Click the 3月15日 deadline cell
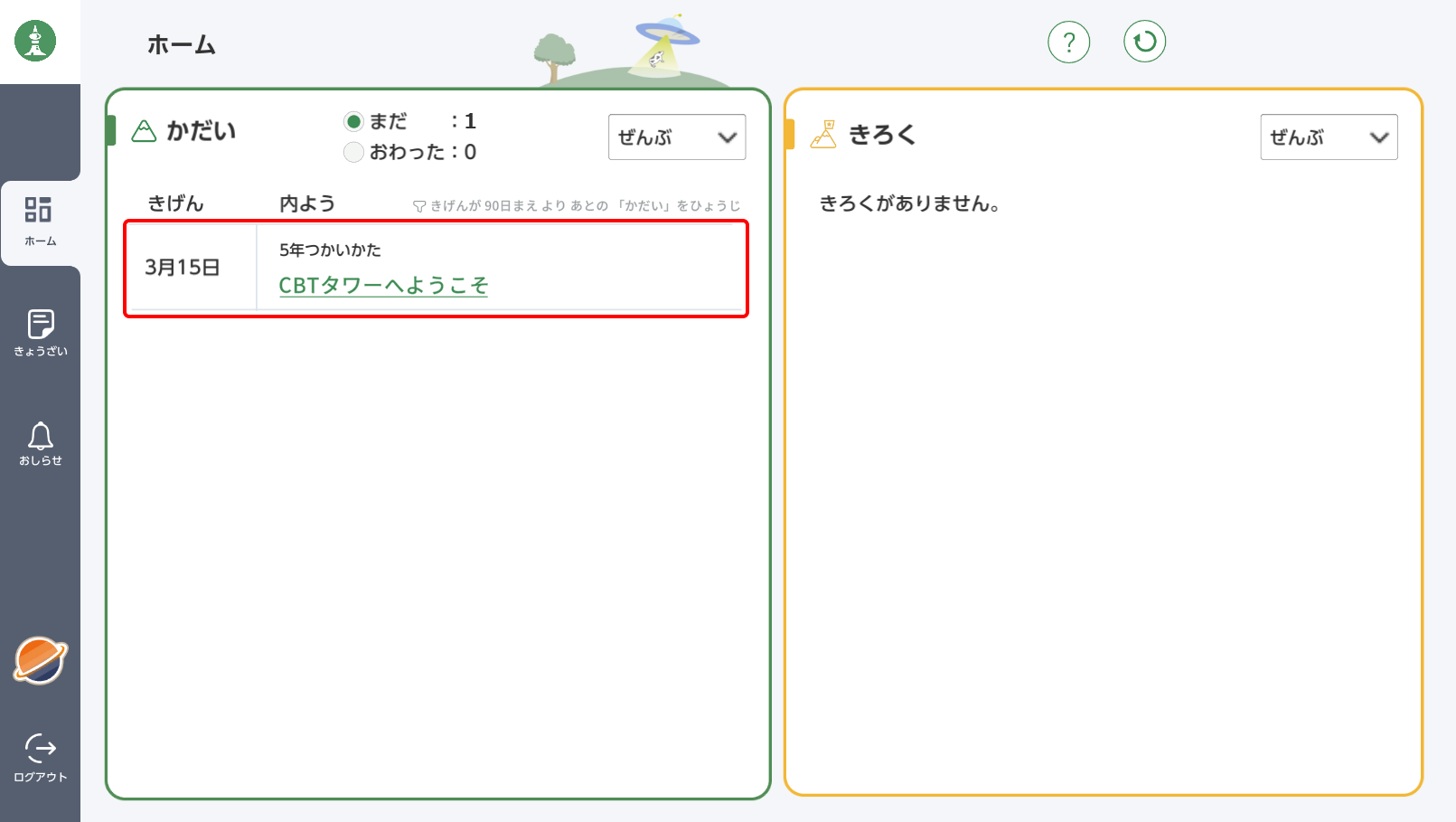The width and height of the screenshot is (1456, 822). 183,268
